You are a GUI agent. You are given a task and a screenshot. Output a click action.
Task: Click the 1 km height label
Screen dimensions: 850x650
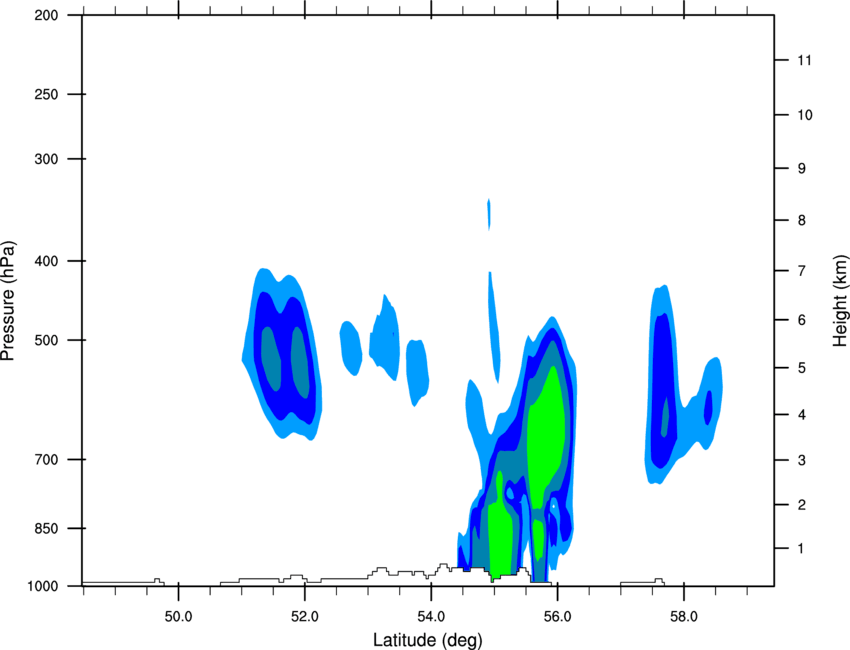(x=802, y=549)
